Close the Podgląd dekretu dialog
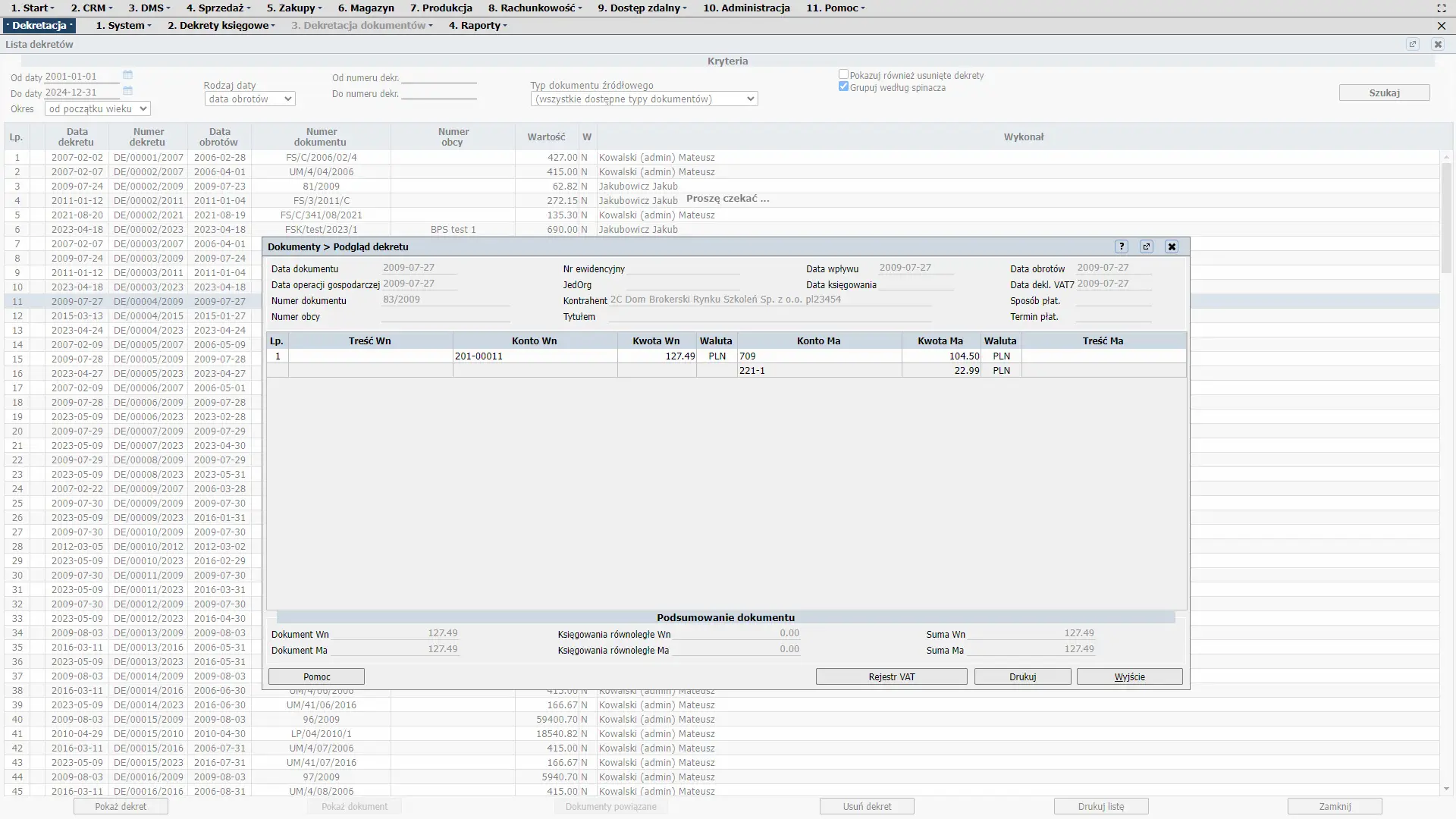Screen dimensions: 1456x819 click(1172, 246)
